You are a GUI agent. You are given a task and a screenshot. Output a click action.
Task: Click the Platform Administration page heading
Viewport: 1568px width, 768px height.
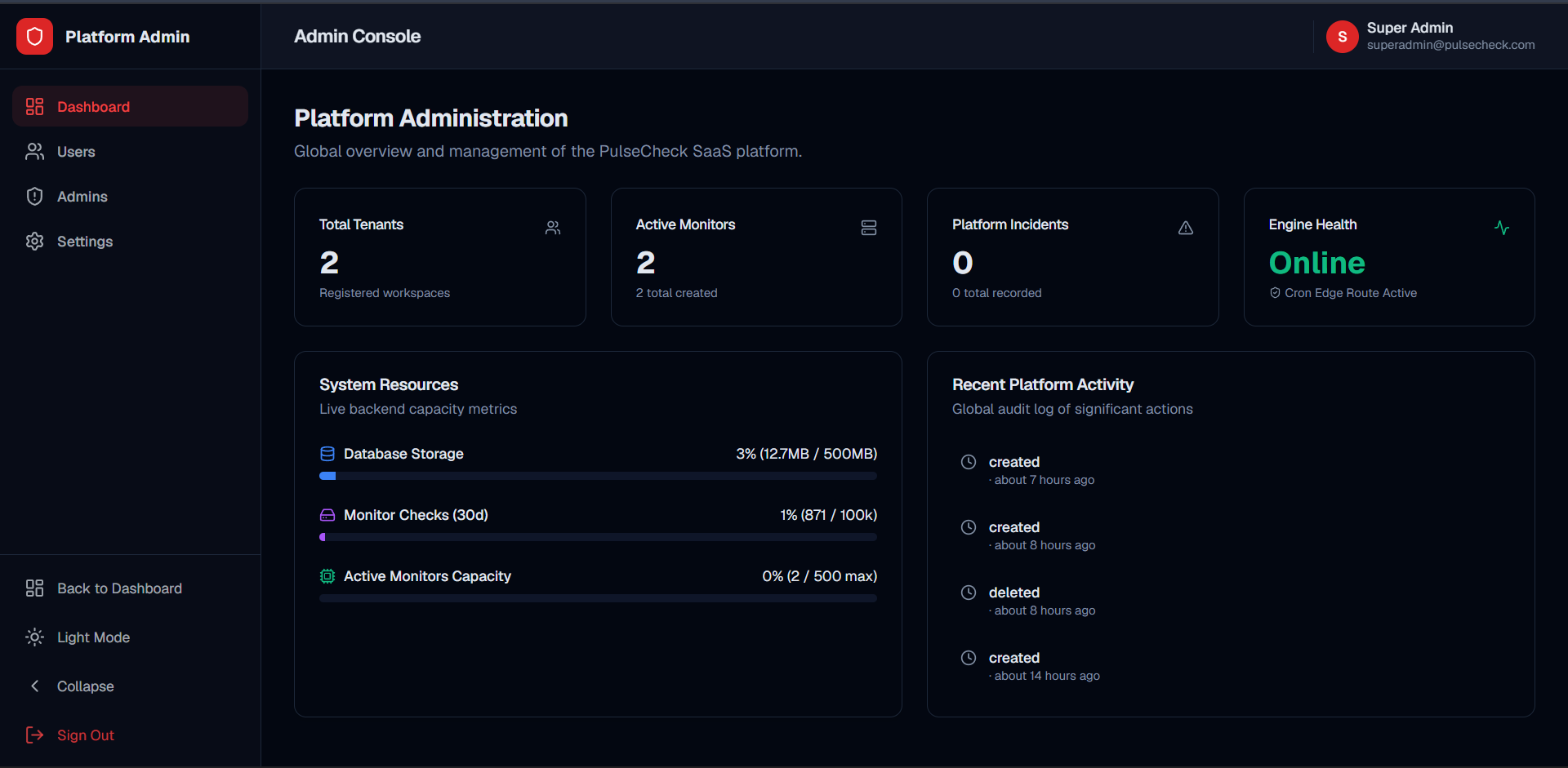coord(430,118)
